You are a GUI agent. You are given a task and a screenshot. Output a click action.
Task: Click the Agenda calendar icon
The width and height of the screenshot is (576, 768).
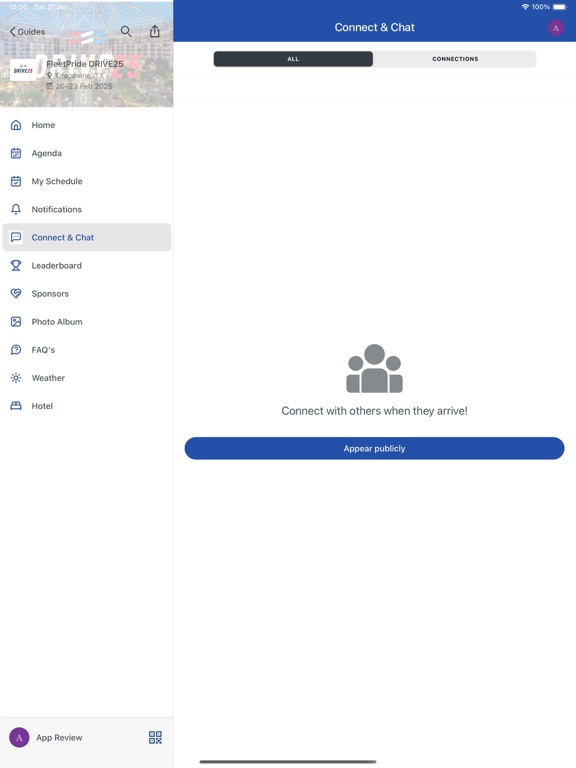(16, 153)
